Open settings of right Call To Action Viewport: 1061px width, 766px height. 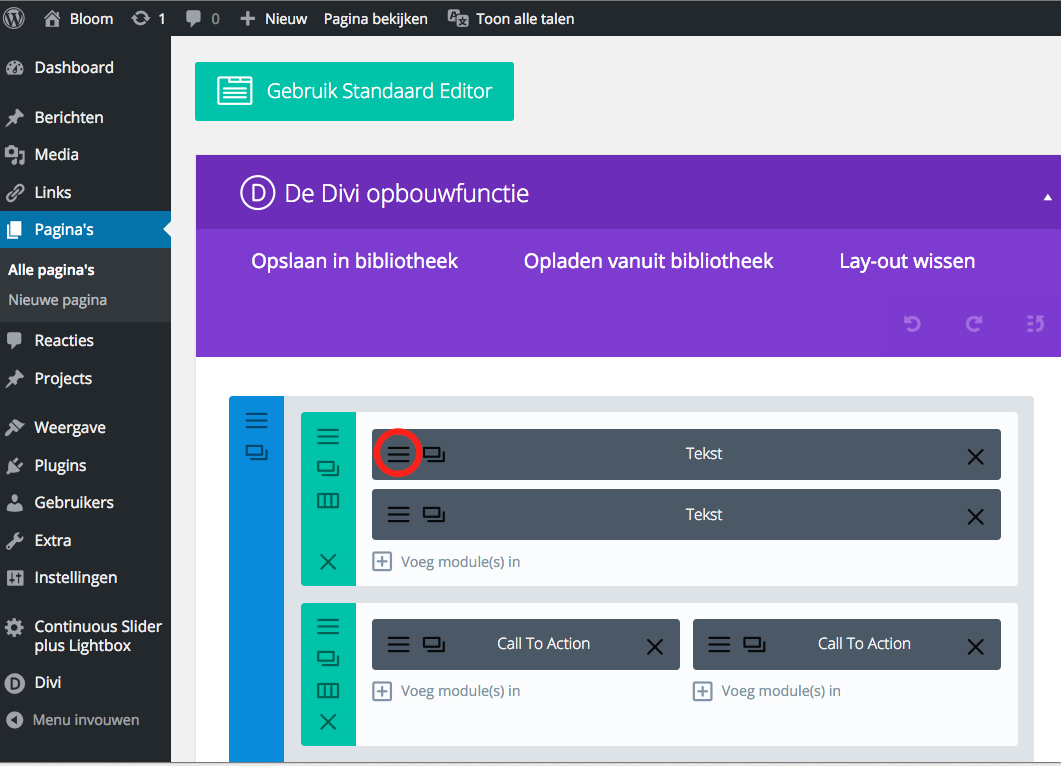(719, 644)
